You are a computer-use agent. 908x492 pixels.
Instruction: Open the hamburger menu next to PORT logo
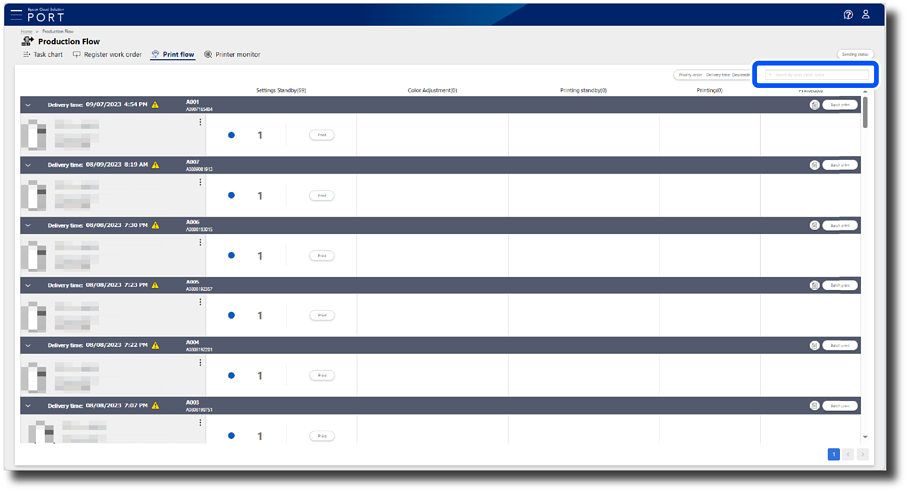(x=16, y=15)
